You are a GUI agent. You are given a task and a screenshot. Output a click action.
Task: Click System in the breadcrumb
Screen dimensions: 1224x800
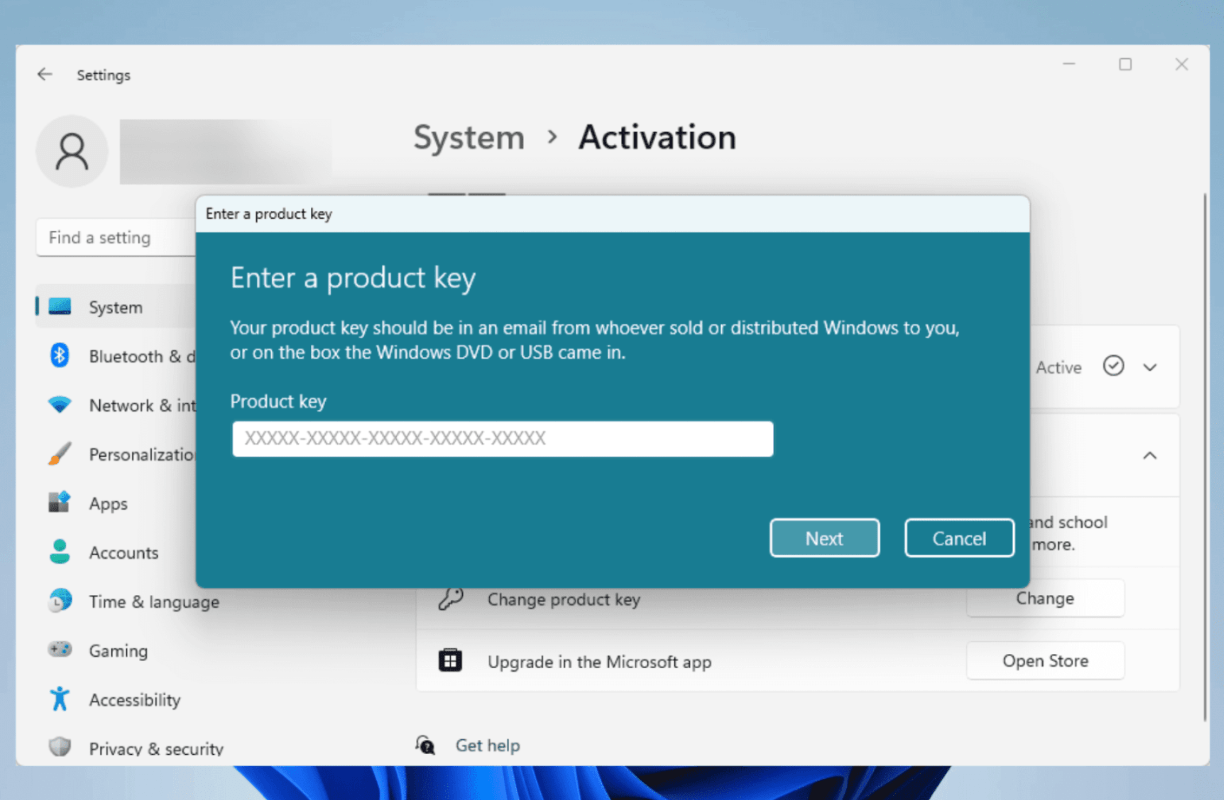[x=469, y=137]
